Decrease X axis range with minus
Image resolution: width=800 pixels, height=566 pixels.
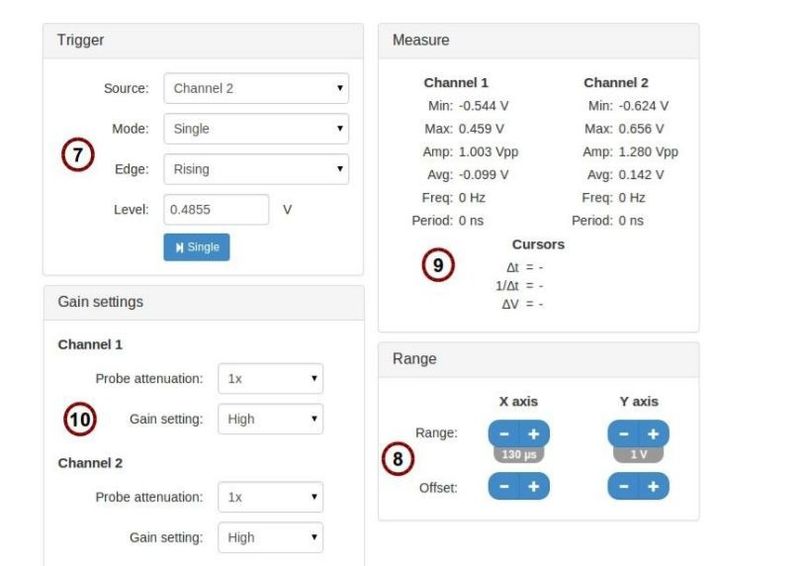click(504, 434)
